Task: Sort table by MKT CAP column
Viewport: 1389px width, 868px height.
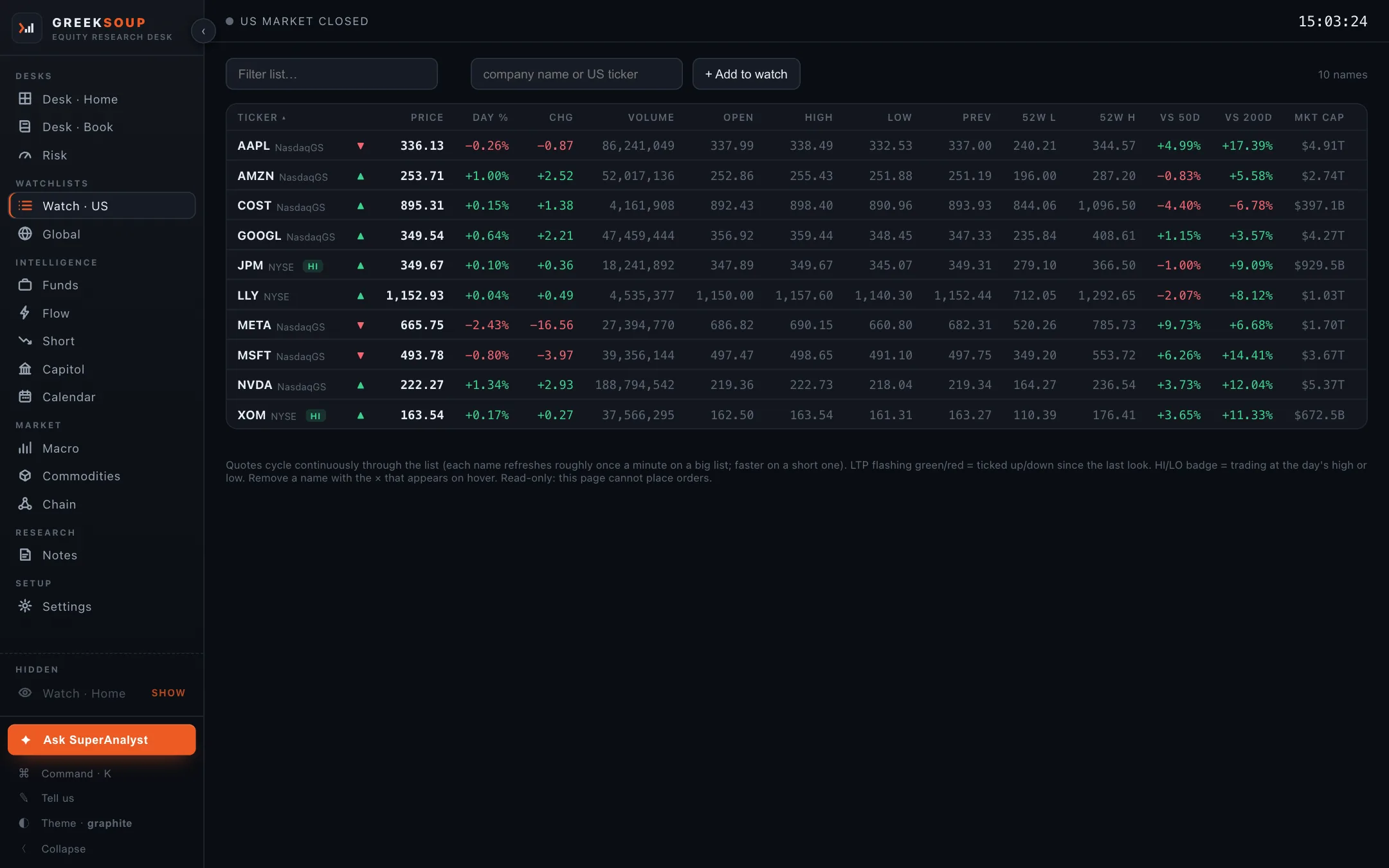Action: (1319, 117)
